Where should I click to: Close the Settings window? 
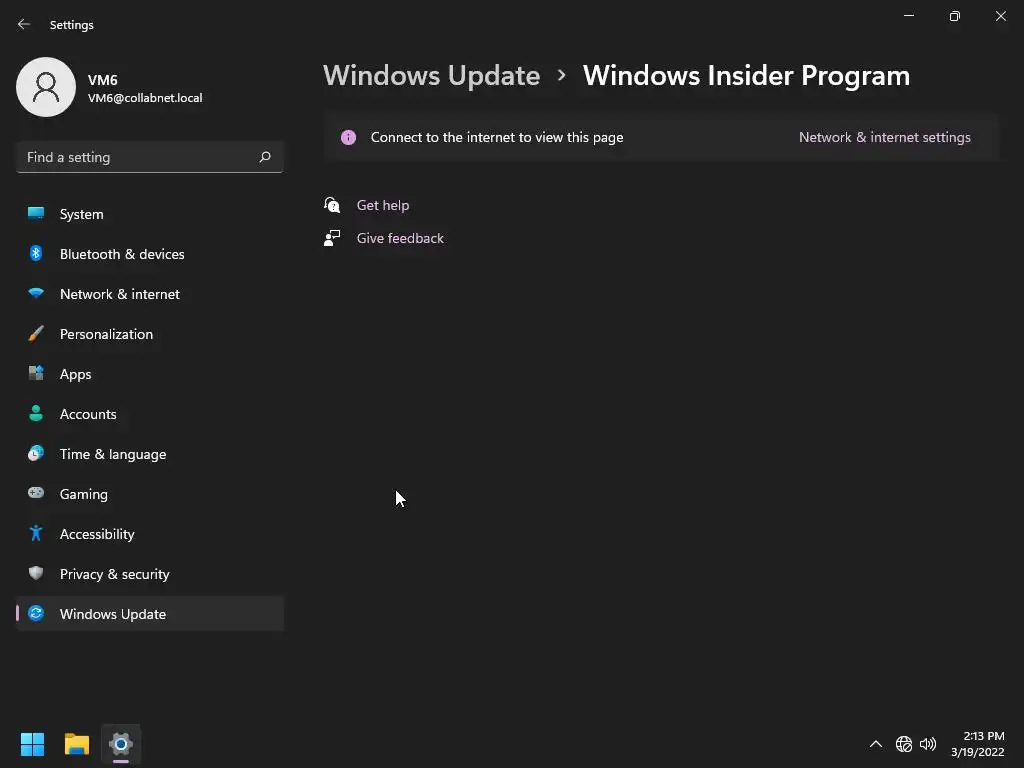click(1000, 16)
